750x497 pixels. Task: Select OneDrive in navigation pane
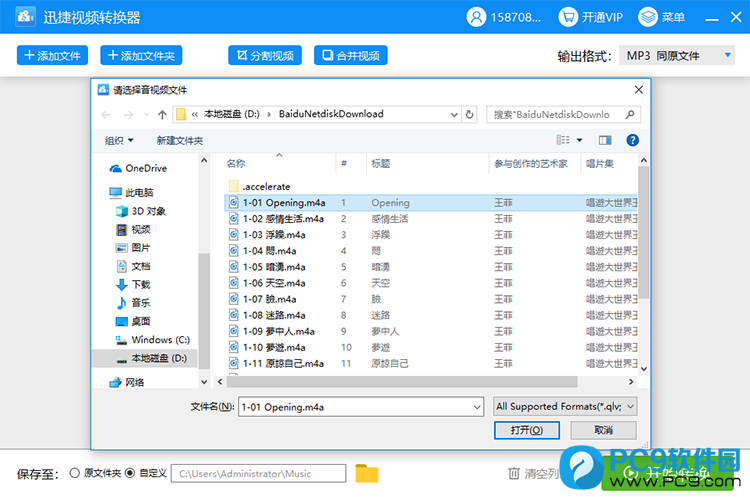click(139, 168)
